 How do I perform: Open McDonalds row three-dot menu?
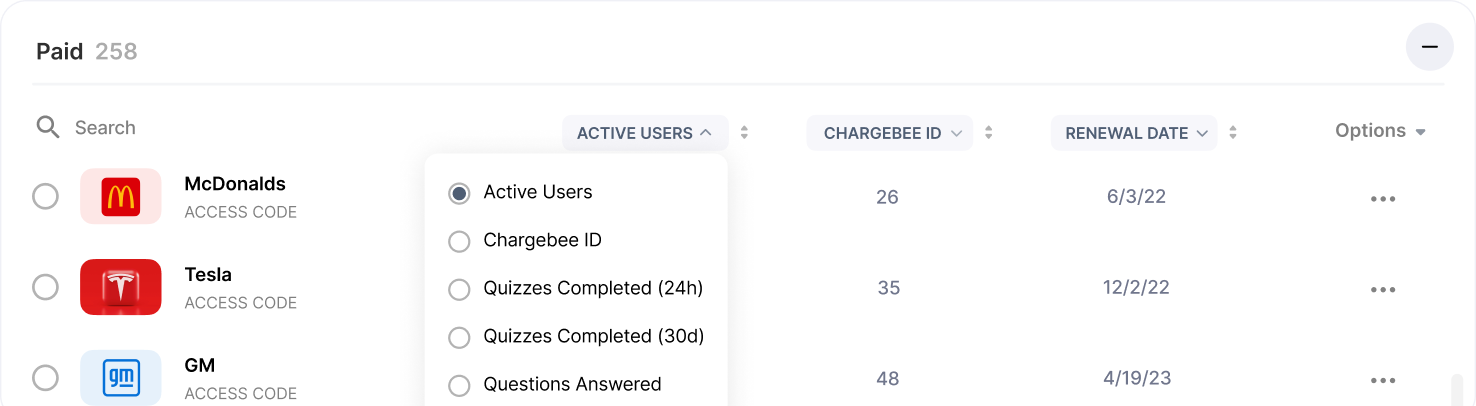(x=1383, y=199)
